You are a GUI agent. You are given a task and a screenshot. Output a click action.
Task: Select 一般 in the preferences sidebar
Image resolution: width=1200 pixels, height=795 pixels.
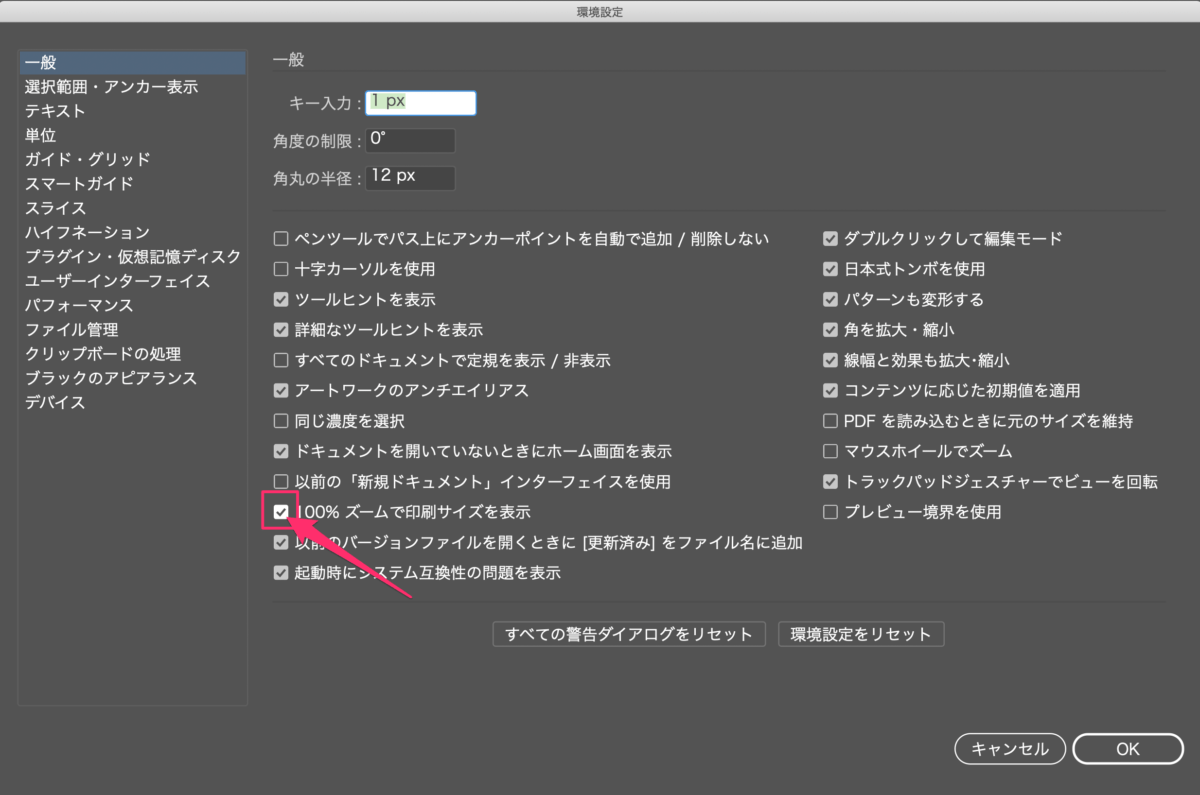point(132,63)
